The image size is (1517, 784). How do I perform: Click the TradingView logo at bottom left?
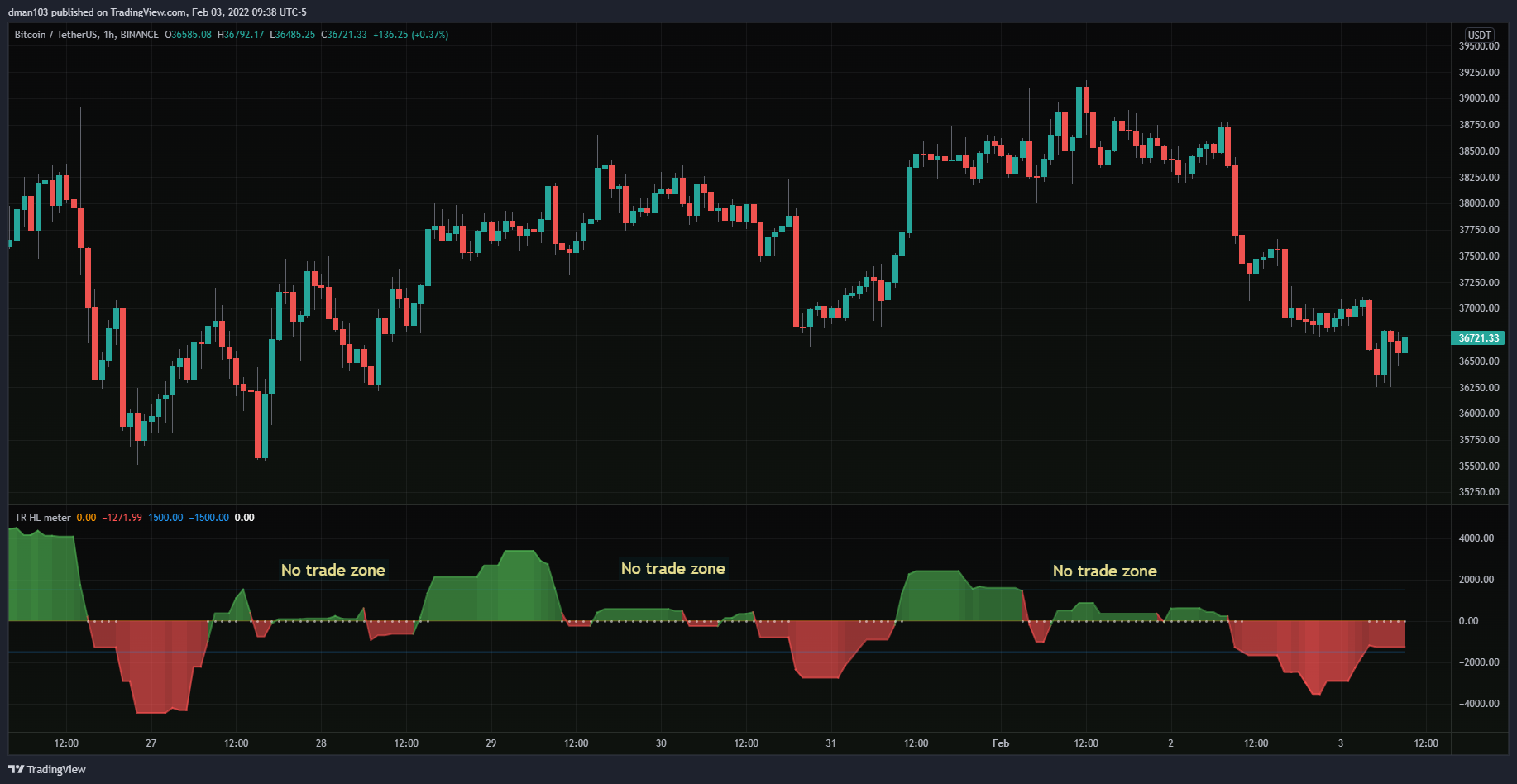[x=47, y=769]
